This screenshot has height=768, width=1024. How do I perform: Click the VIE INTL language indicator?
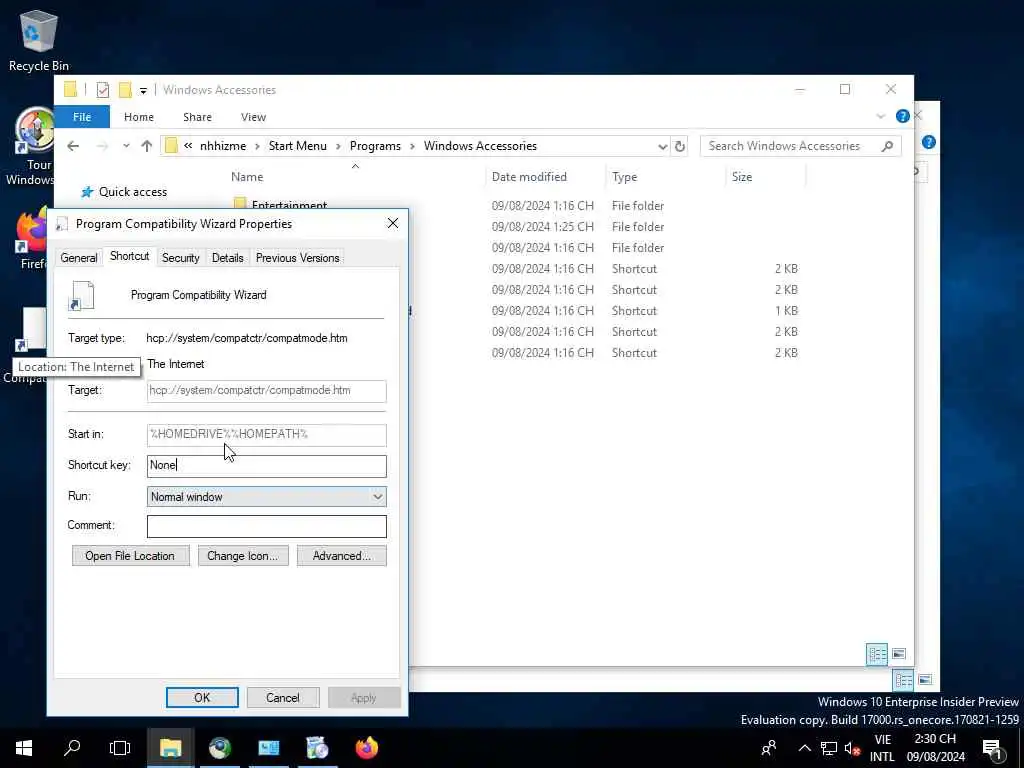[x=882, y=748]
